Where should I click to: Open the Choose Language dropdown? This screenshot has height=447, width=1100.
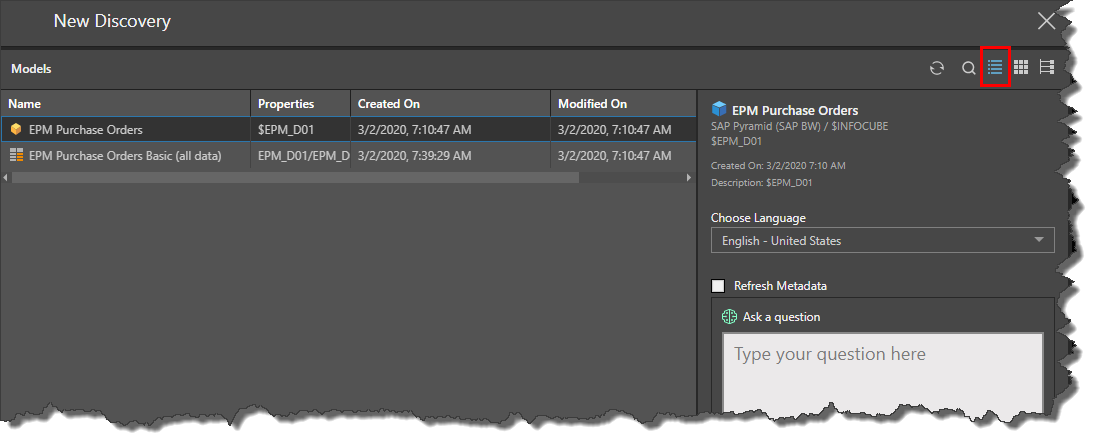tap(883, 241)
